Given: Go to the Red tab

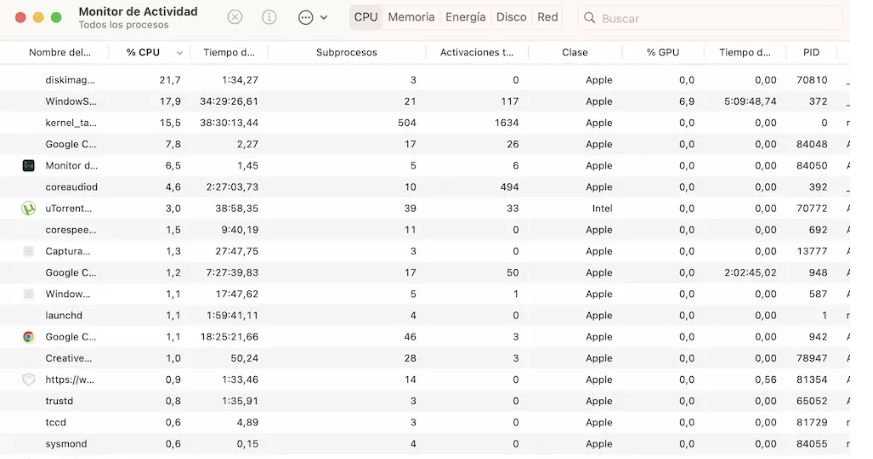Looking at the screenshot, I should [x=547, y=17].
